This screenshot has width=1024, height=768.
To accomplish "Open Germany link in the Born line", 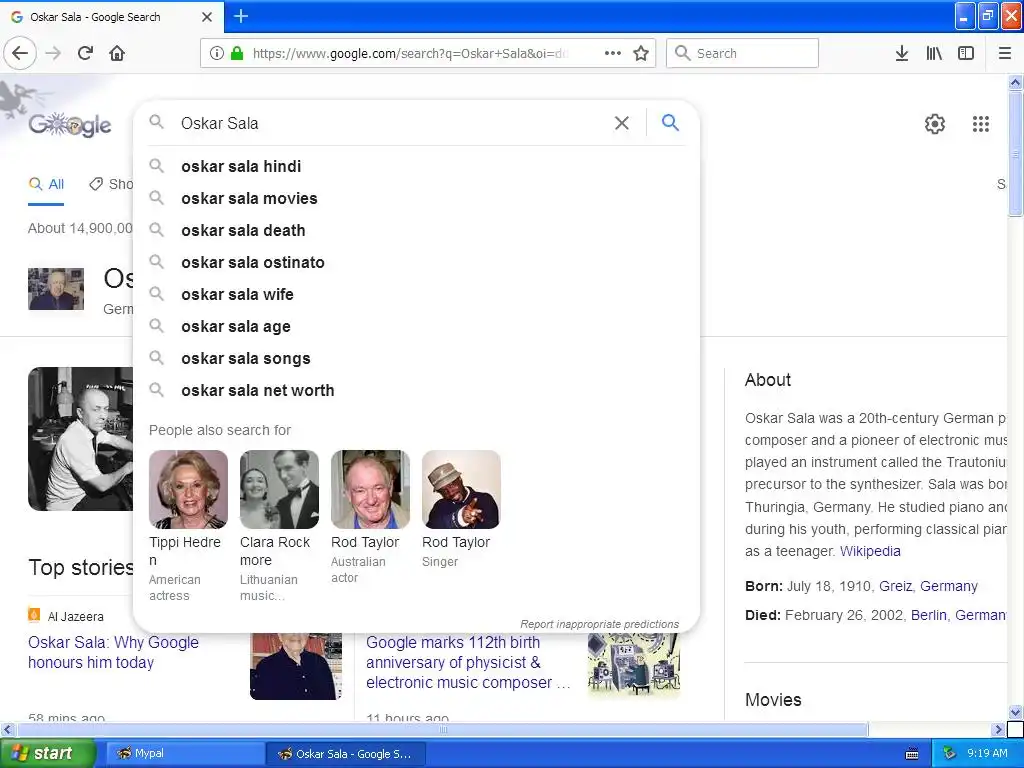I will pyautogui.click(x=949, y=586).
